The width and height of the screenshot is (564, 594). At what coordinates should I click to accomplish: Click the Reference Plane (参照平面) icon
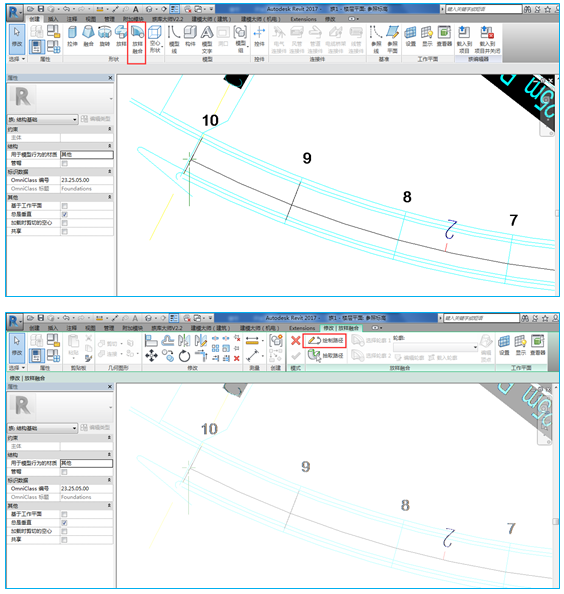coord(392,39)
